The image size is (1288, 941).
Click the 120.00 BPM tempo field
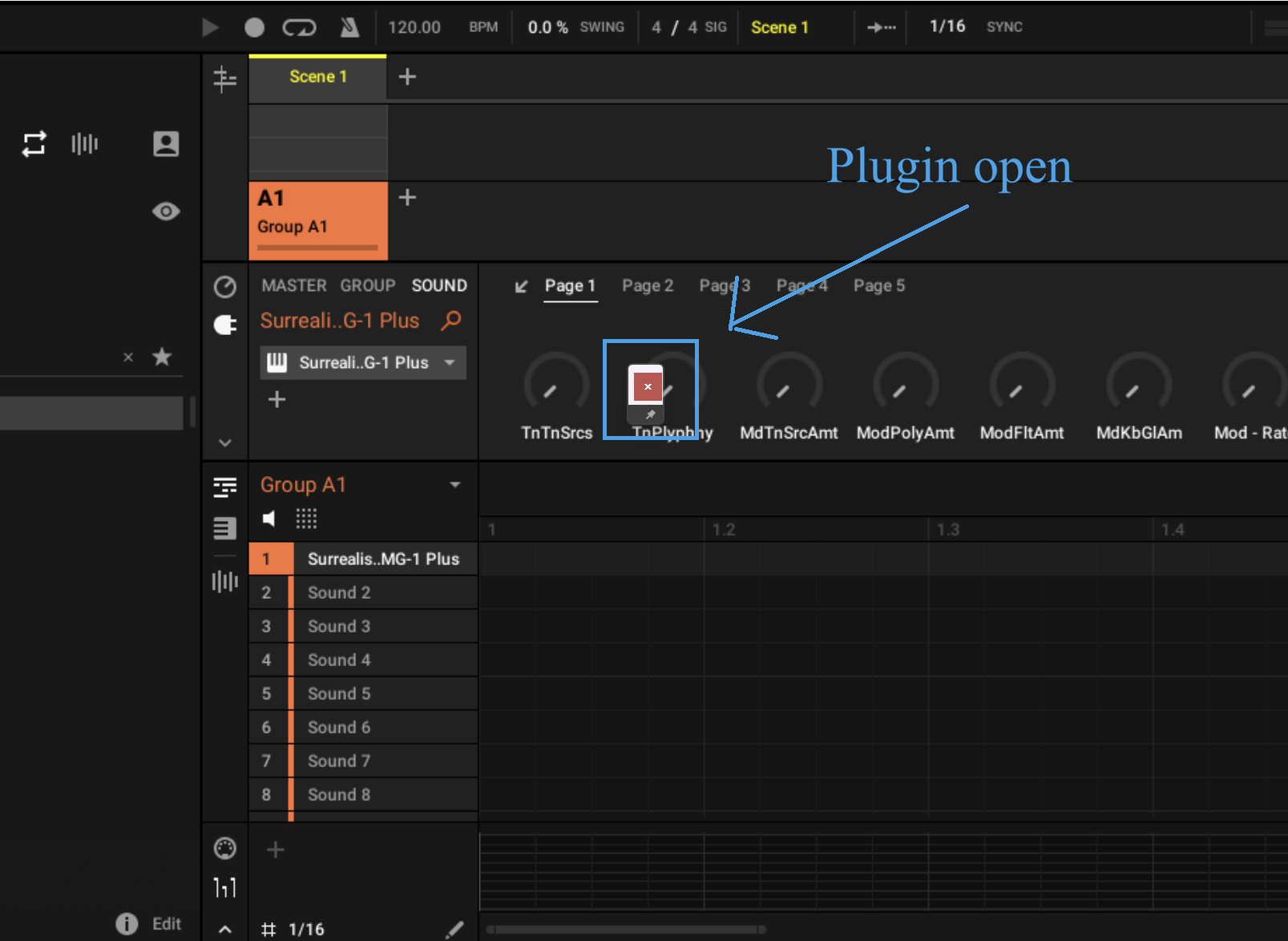[414, 27]
